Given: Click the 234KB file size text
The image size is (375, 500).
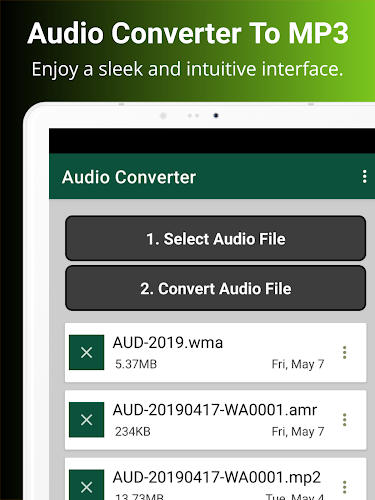Looking at the screenshot, I should [133, 431].
